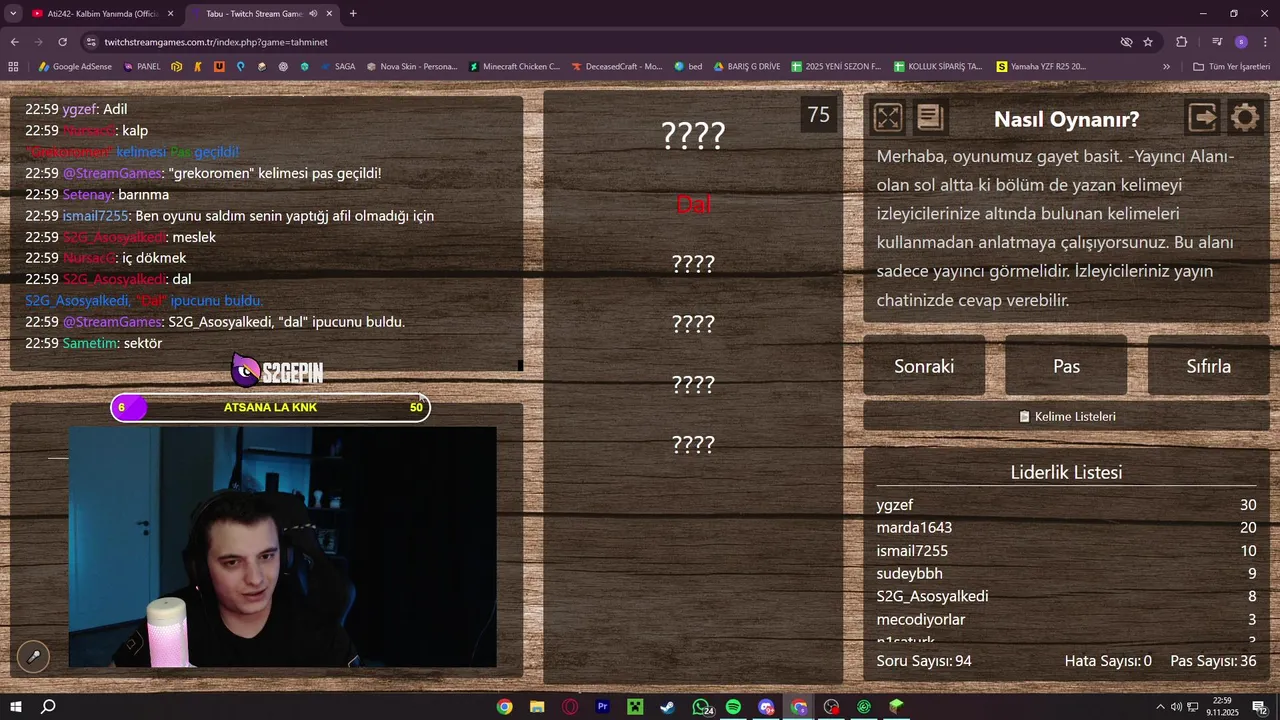
Task: Open the Chrome profile avatar
Action: [1241, 42]
